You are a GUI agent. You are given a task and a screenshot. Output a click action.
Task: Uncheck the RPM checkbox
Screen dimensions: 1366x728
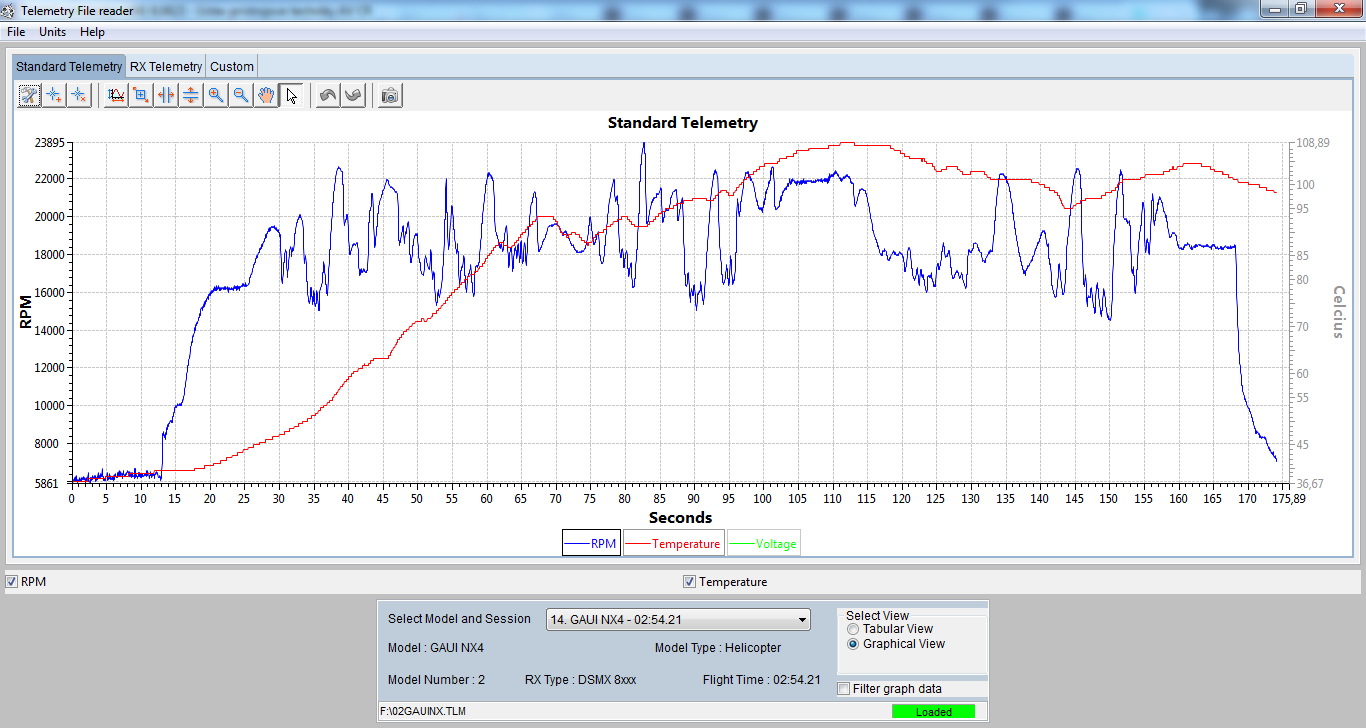coord(12,582)
